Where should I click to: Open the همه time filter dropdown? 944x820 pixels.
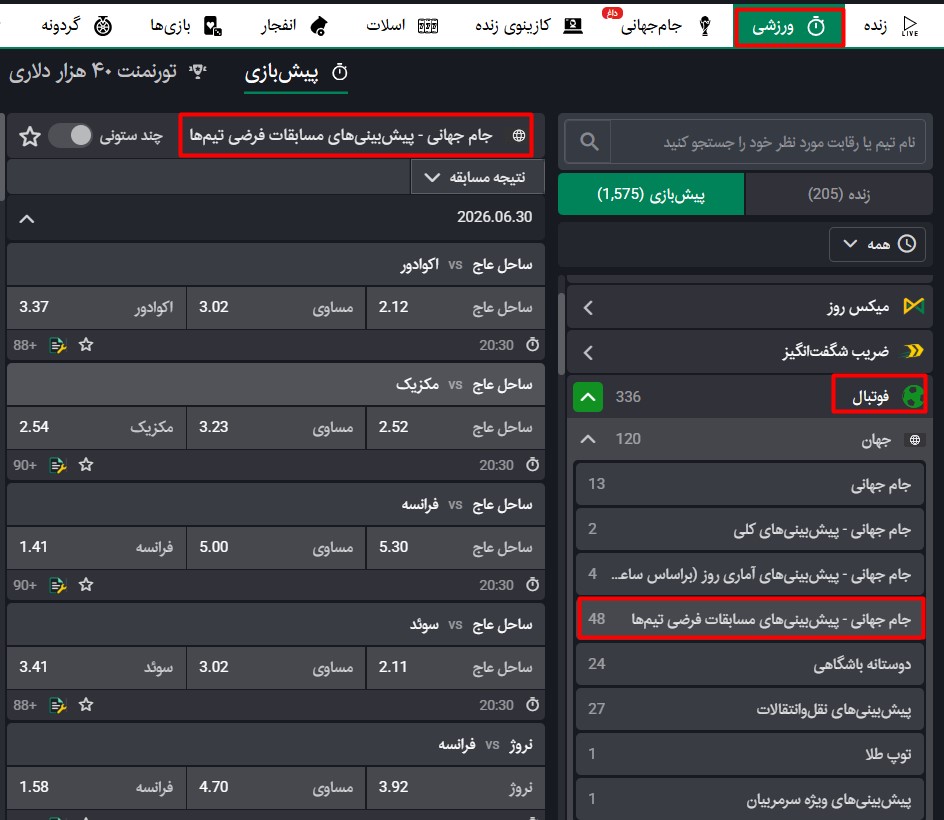pos(878,244)
